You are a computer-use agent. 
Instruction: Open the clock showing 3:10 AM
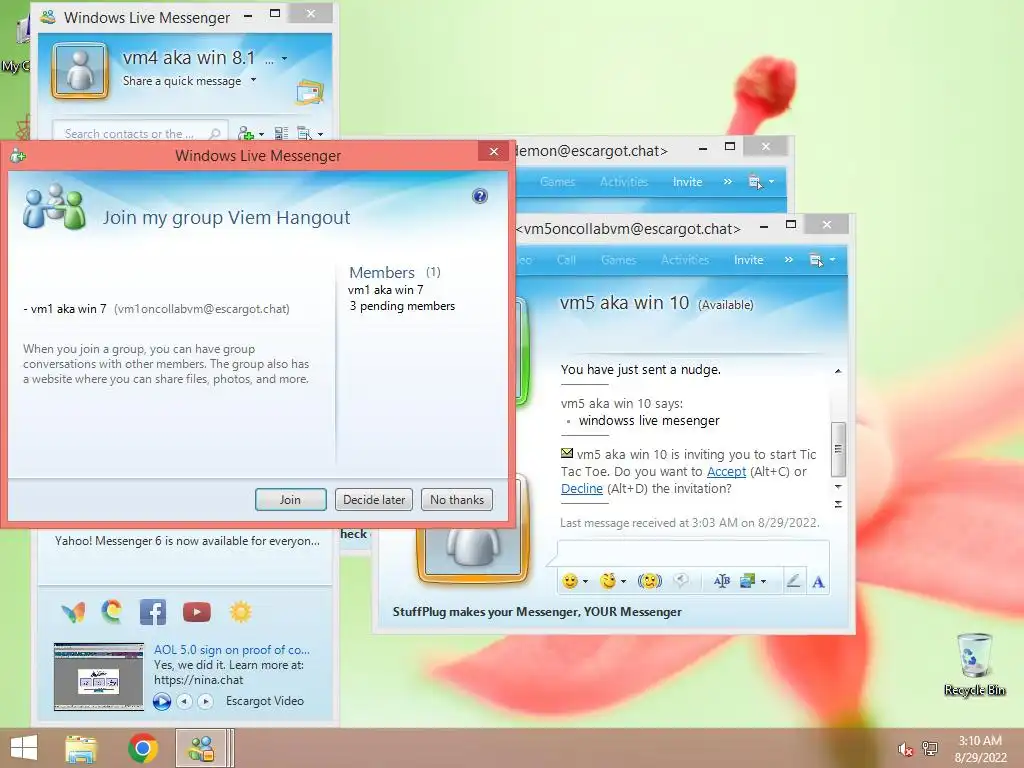click(980, 748)
